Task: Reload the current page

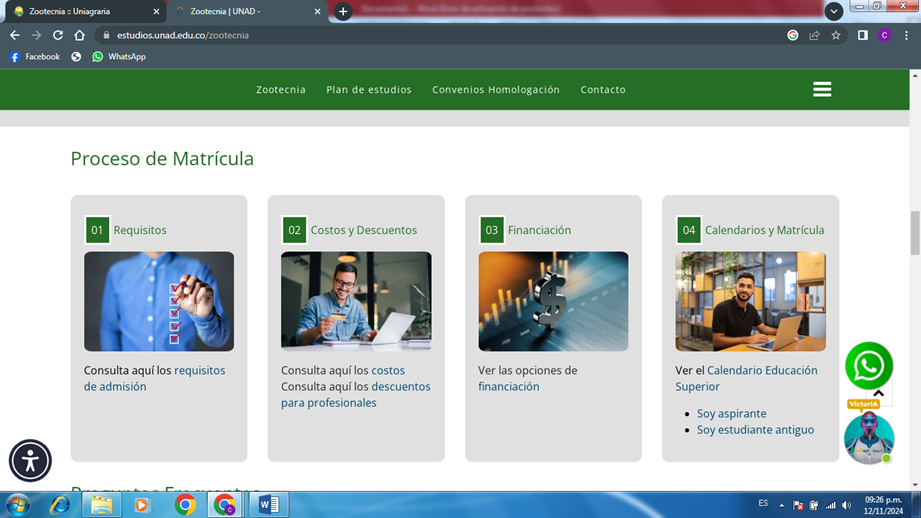Action: [58, 35]
